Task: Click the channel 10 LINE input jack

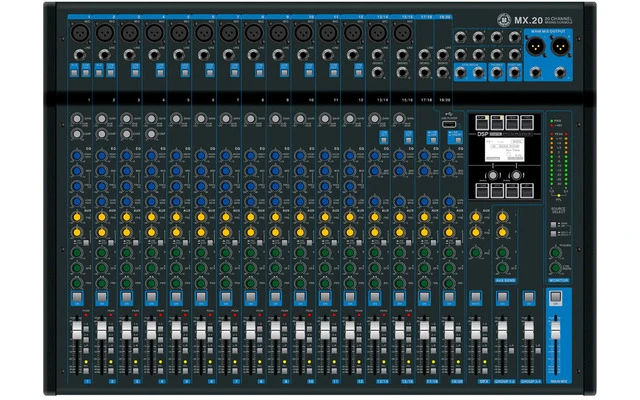Action: pyautogui.click(x=303, y=55)
